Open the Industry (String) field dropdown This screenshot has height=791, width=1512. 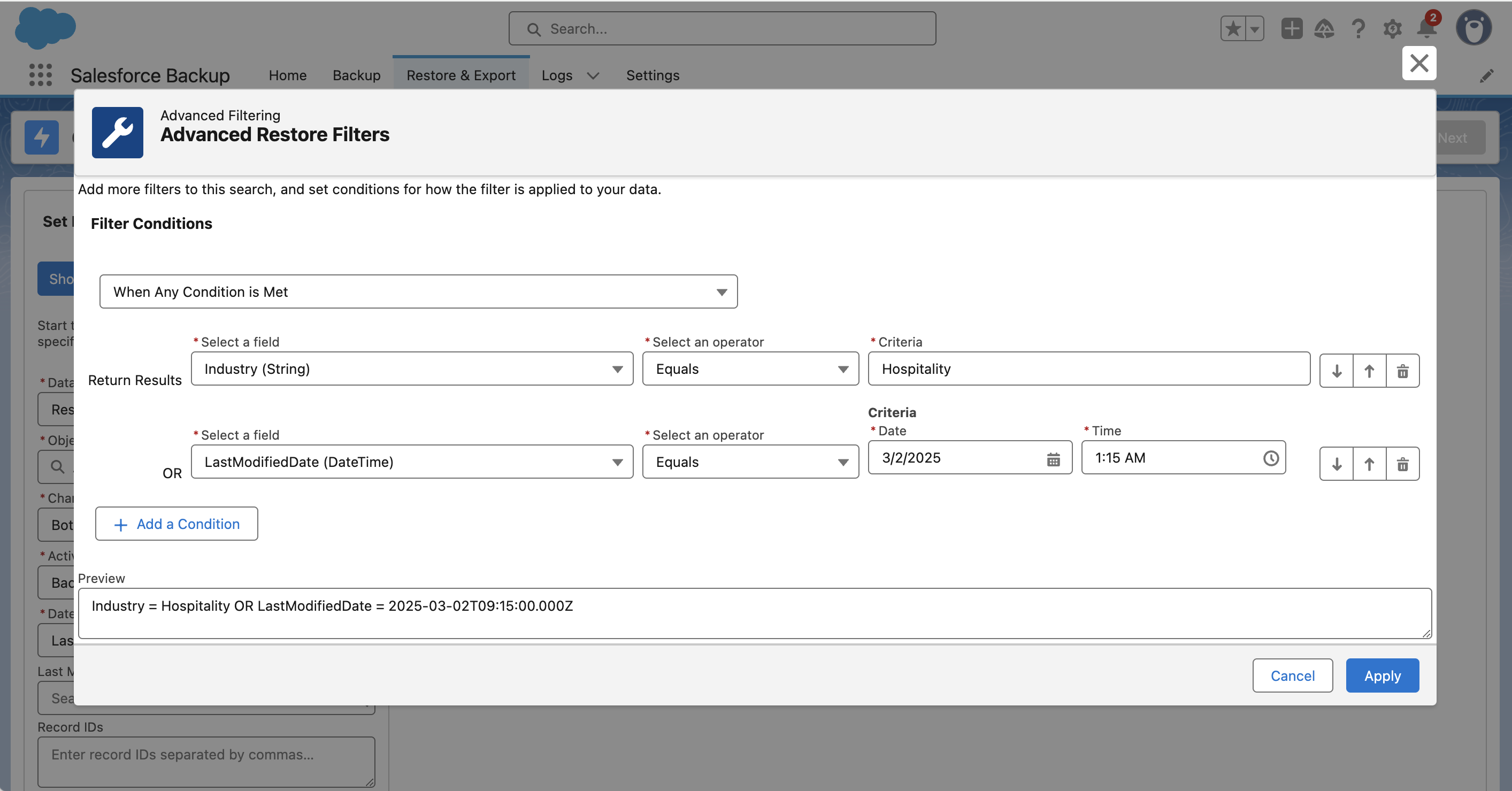click(x=412, y=368)
